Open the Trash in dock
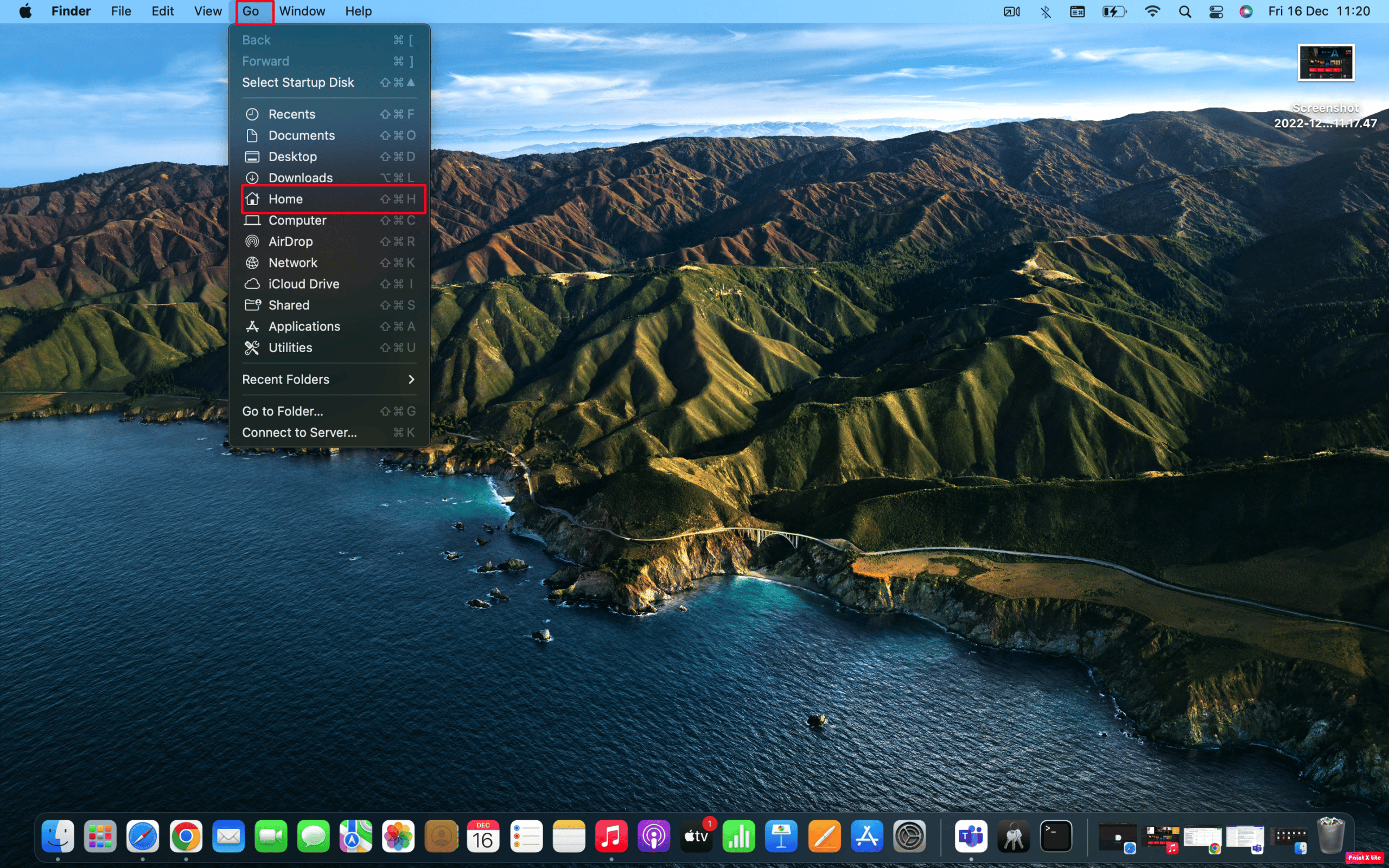Viewport: 1389px width, 868px height. tap(1330, 837)
